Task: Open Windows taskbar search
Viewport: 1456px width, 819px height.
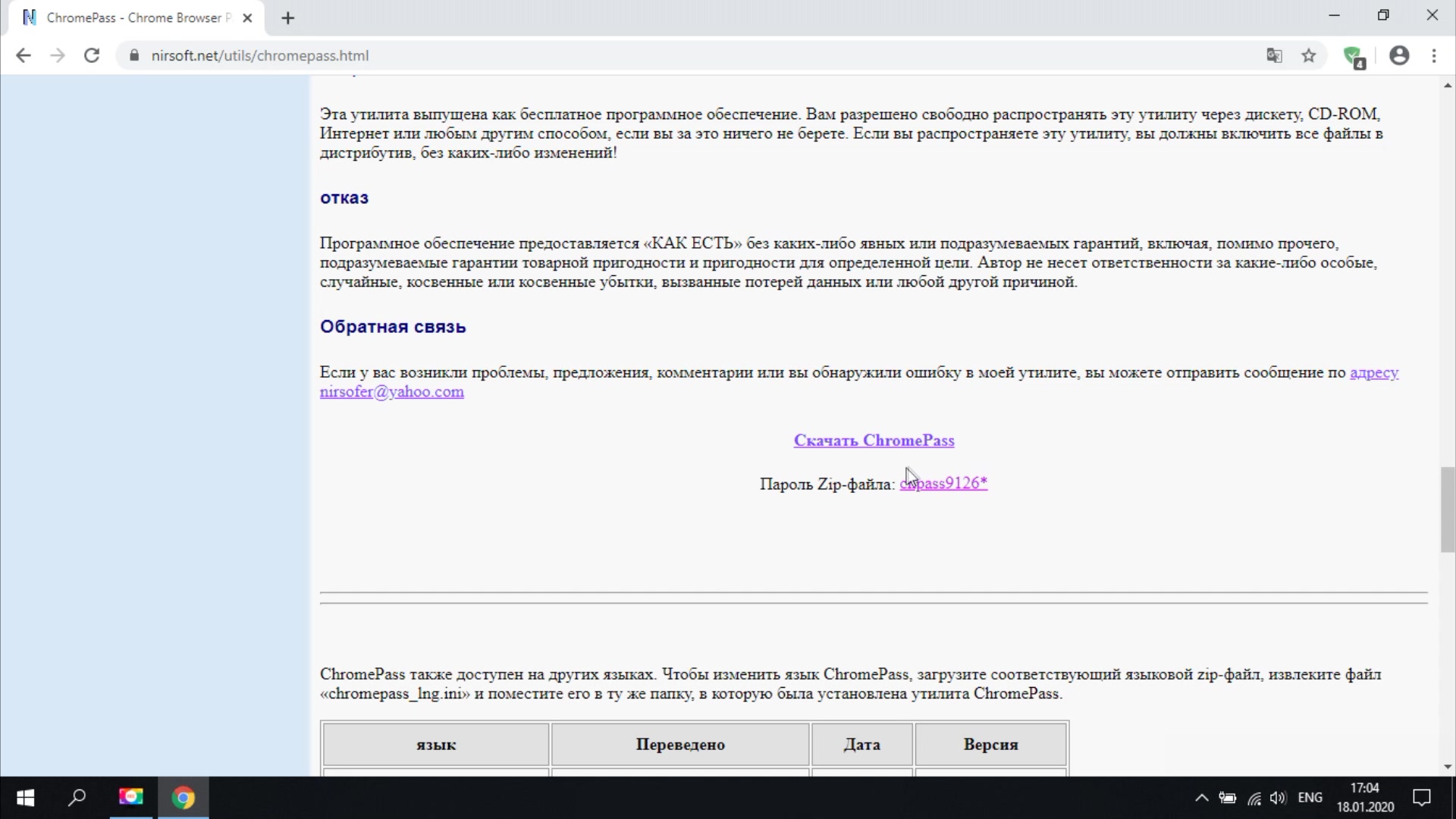Action: [77, 798]
